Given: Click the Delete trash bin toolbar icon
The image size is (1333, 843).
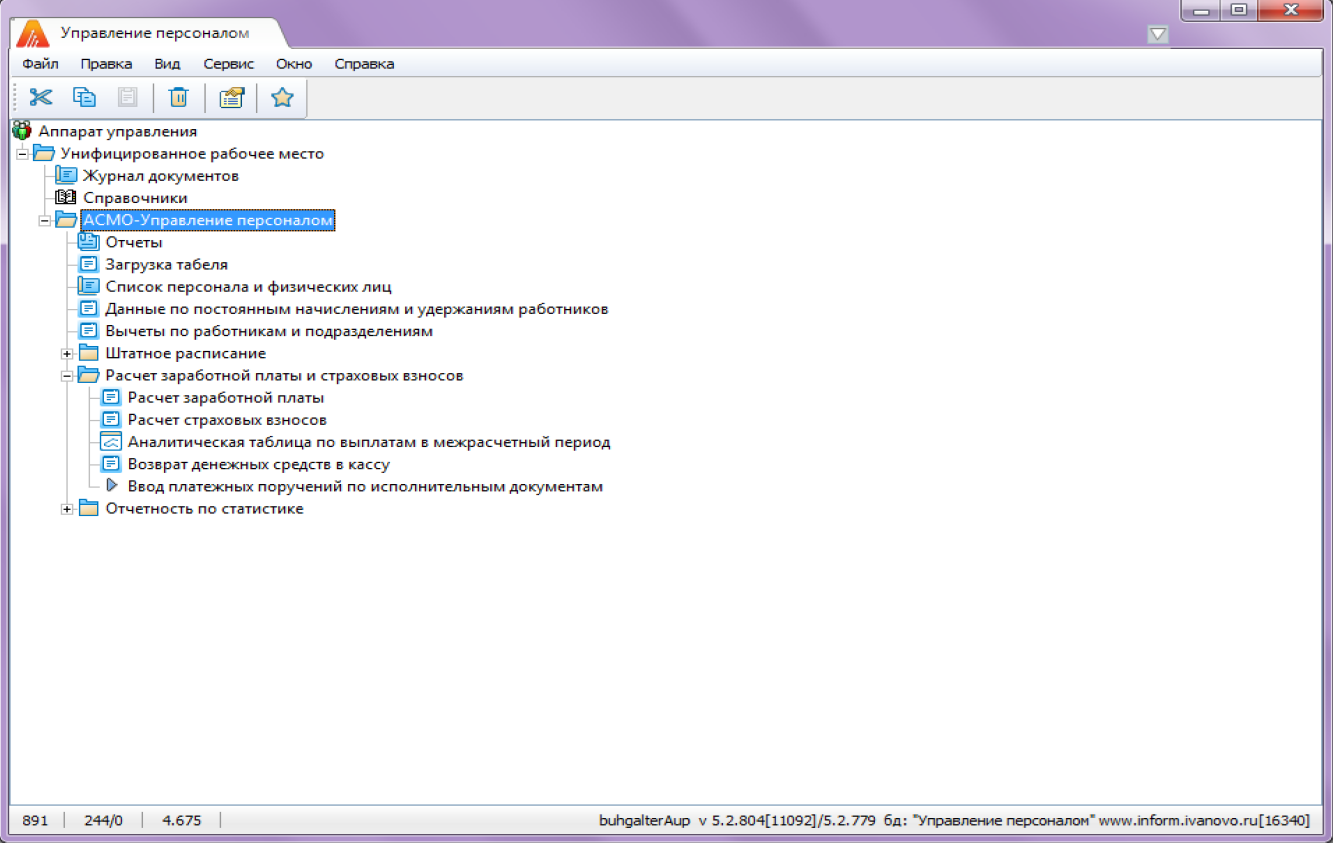Looking at the screenshot, I should [178, 97].
